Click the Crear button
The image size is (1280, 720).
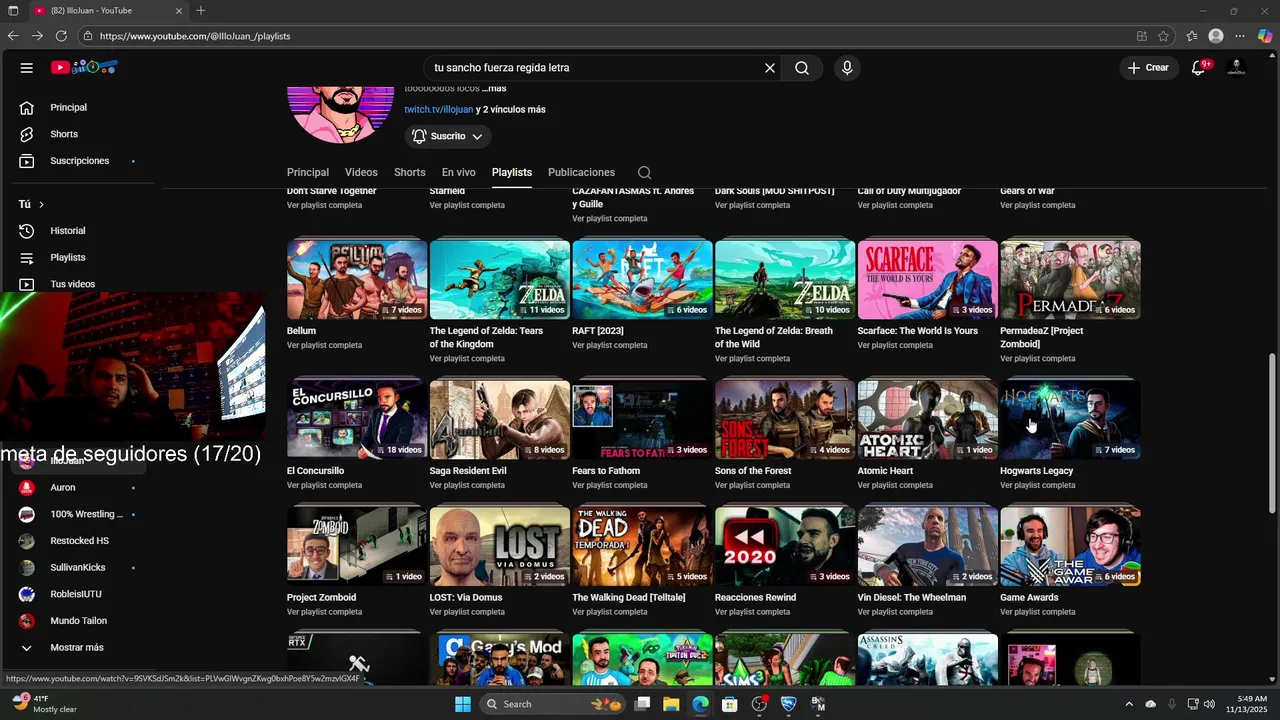[x=1148, y=68]
